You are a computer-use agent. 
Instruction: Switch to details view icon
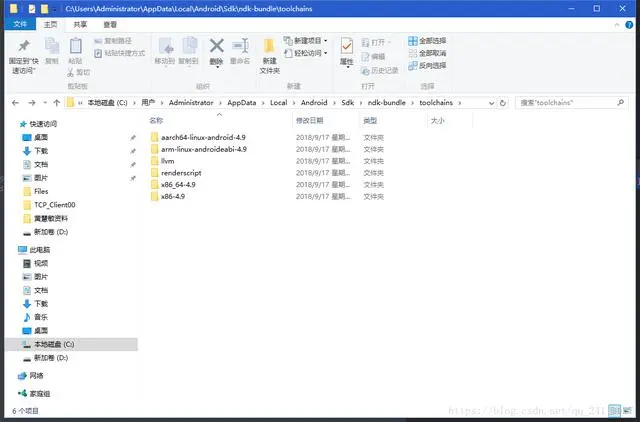[x=614, y=411]
